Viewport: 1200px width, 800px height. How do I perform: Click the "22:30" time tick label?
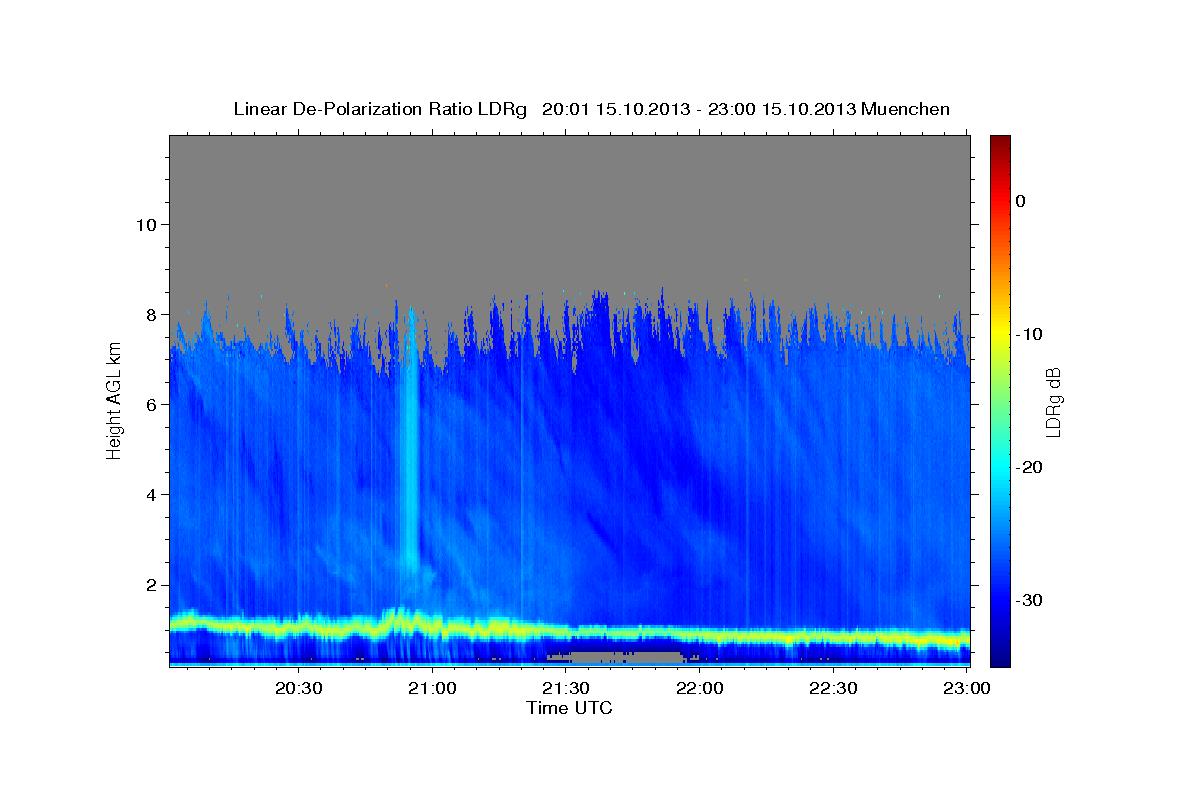click(x=833, y=688)
